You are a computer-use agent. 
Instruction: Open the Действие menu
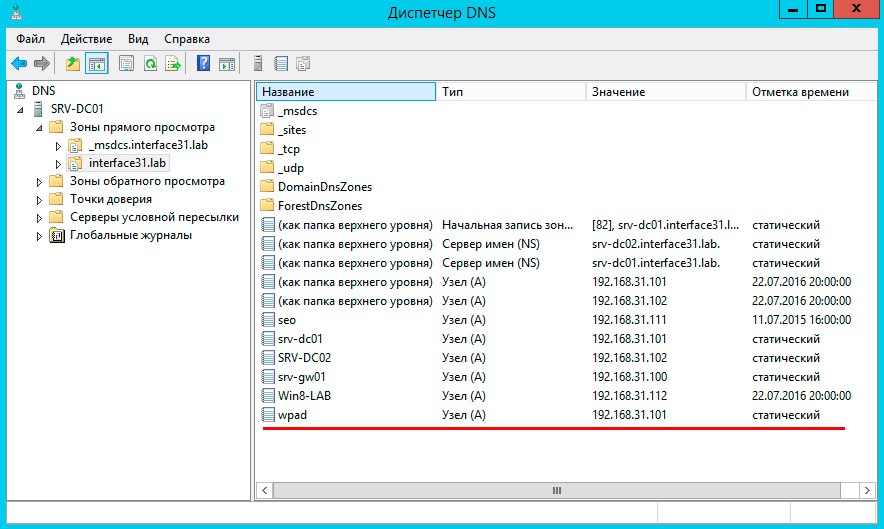(86, 39)
